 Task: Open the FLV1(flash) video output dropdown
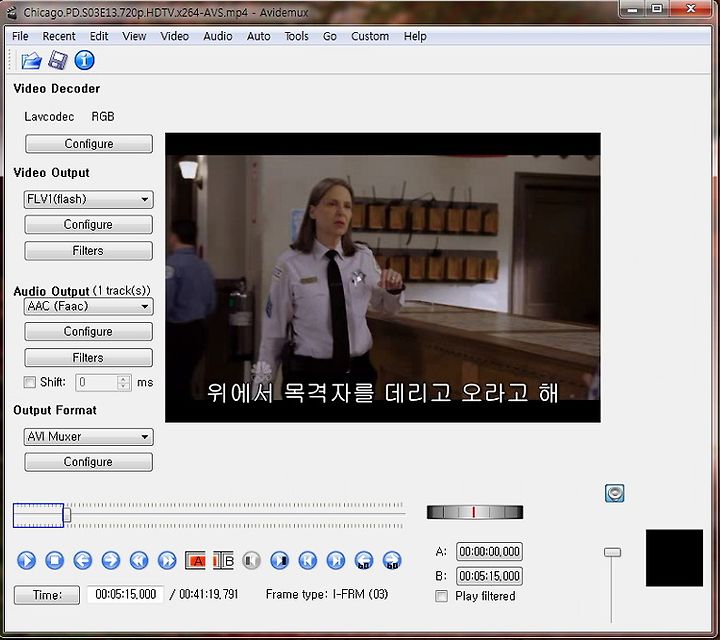[89, 199]
